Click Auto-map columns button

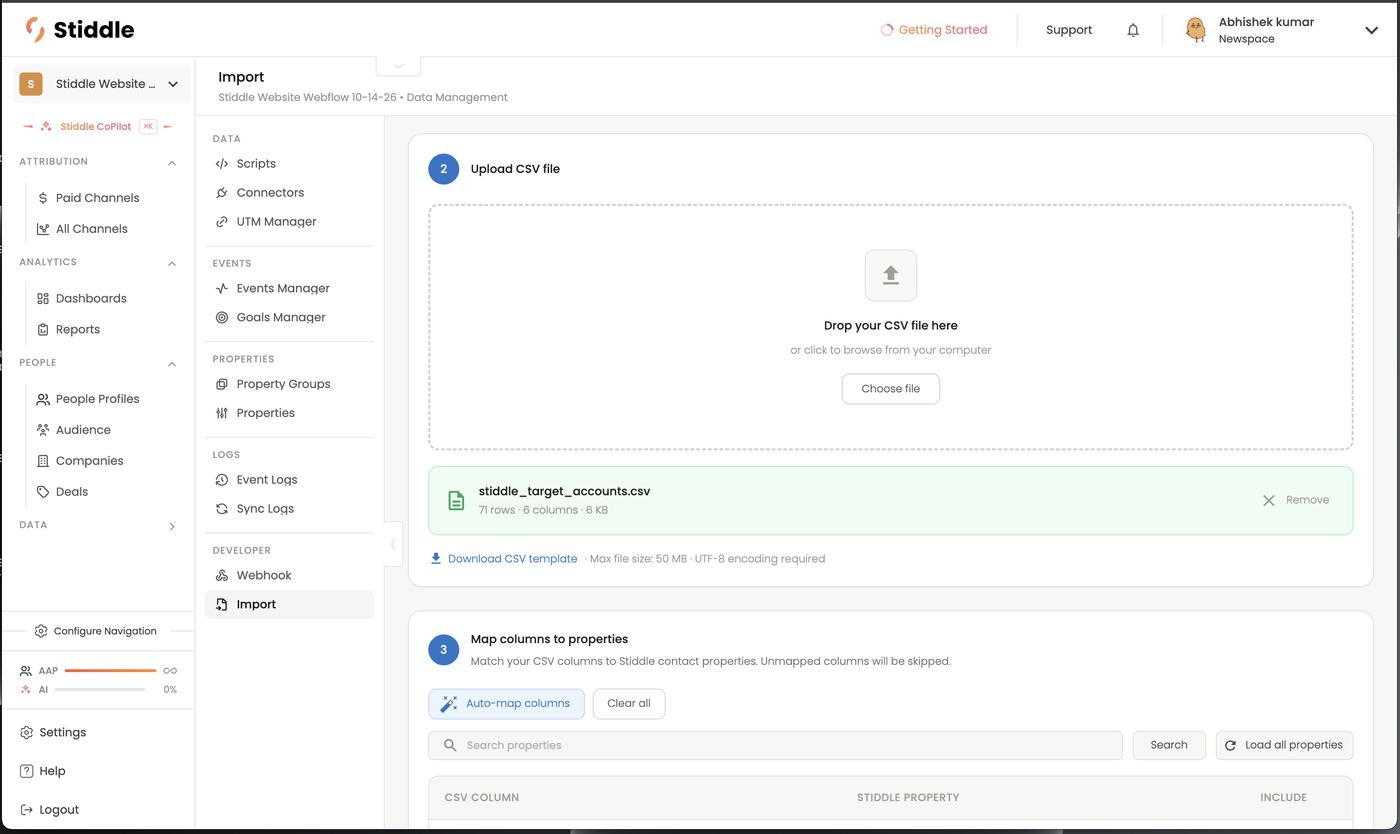click(x=506, y=704)
